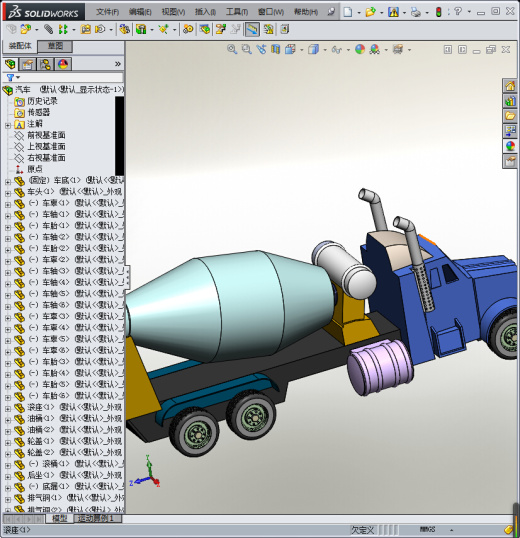520x538 pixels.
Task: Expand hidden feature manager tabs chevron
Action: click(118, 64)
